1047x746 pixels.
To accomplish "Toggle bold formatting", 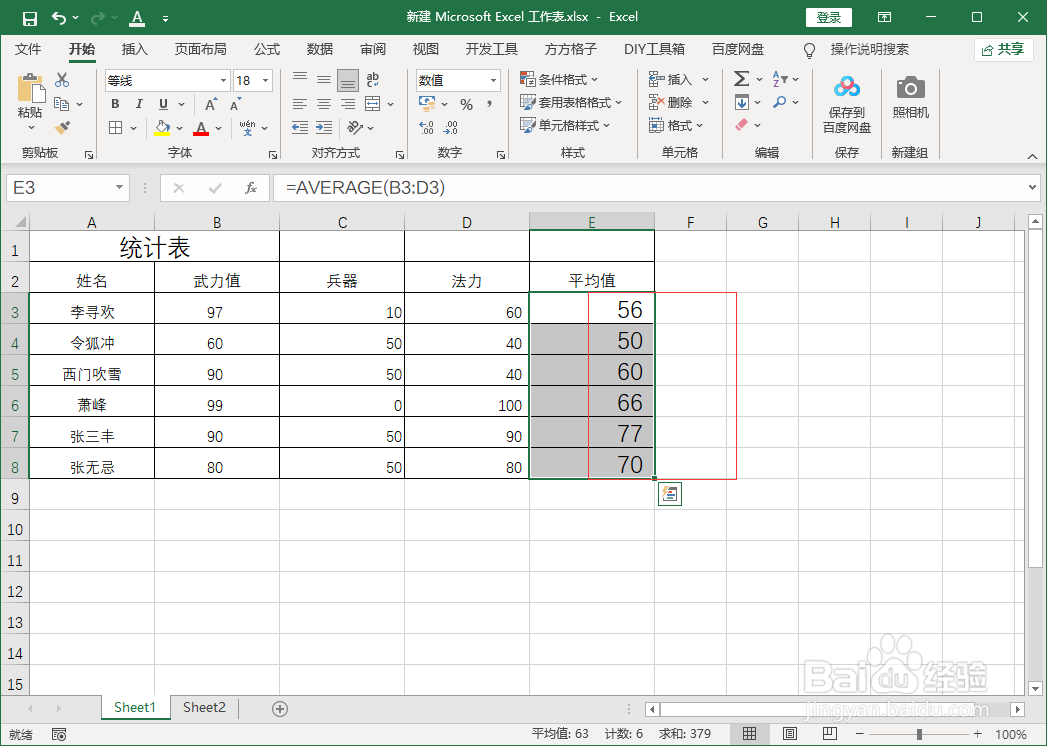I will pos(115,104).
